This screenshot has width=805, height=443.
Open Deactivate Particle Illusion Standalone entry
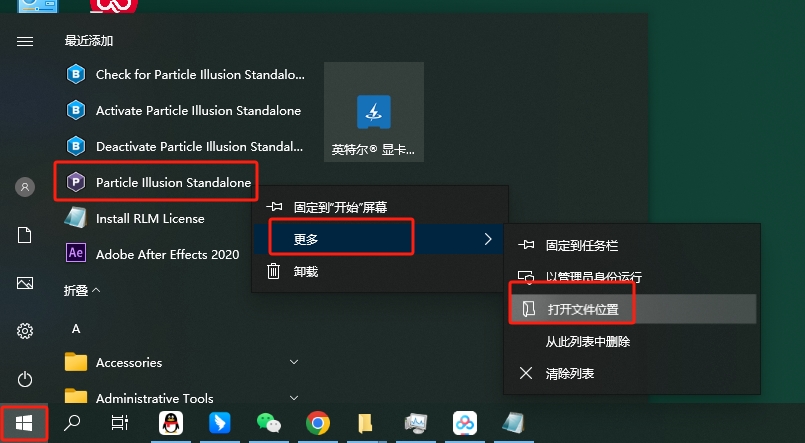[185, 146]
